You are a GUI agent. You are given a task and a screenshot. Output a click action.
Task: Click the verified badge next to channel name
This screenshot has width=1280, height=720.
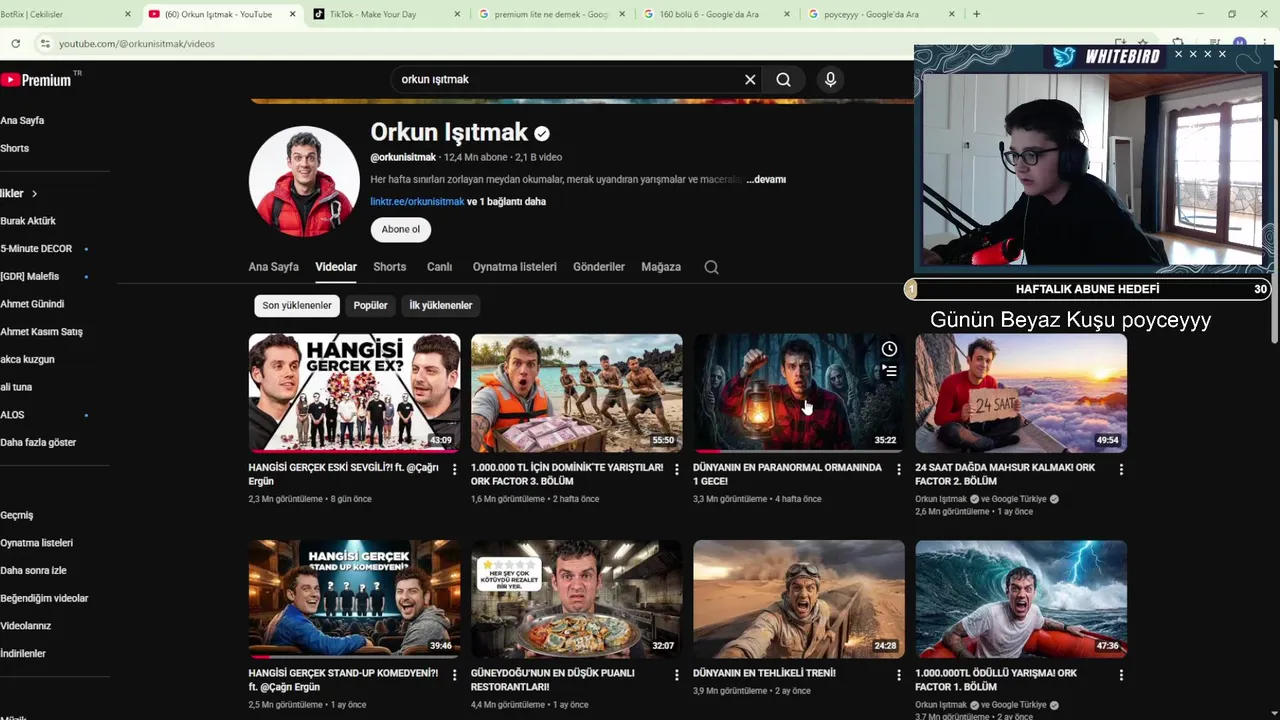pos(542,133)
